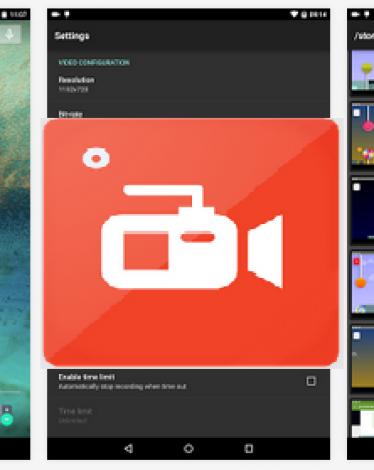Tap 'Enable time limit' label
Image resolution: width=374 pixels, height=470 pixels.
(x=87, y=377)
